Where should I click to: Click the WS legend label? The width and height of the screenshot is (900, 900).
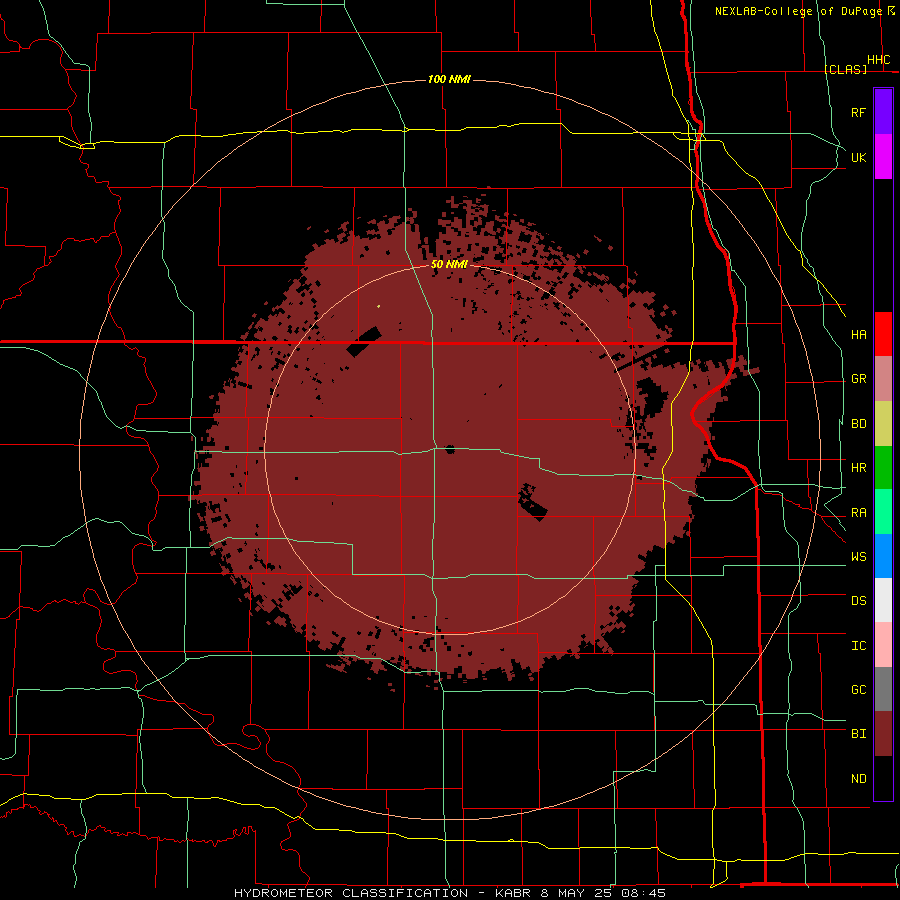(x=859, y=557)
